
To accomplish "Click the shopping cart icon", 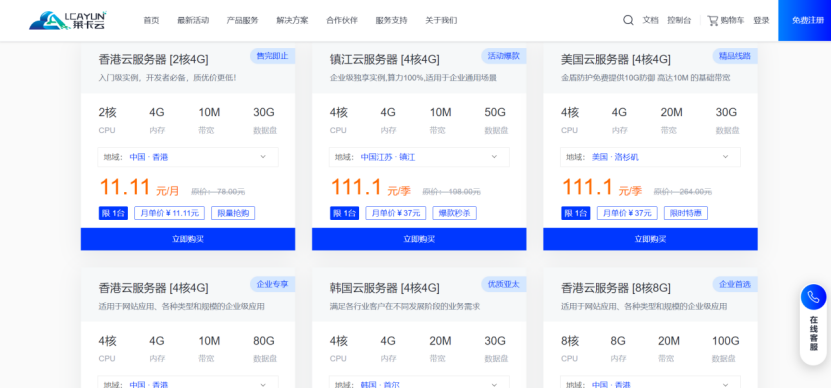I will (x=713, y=20).
